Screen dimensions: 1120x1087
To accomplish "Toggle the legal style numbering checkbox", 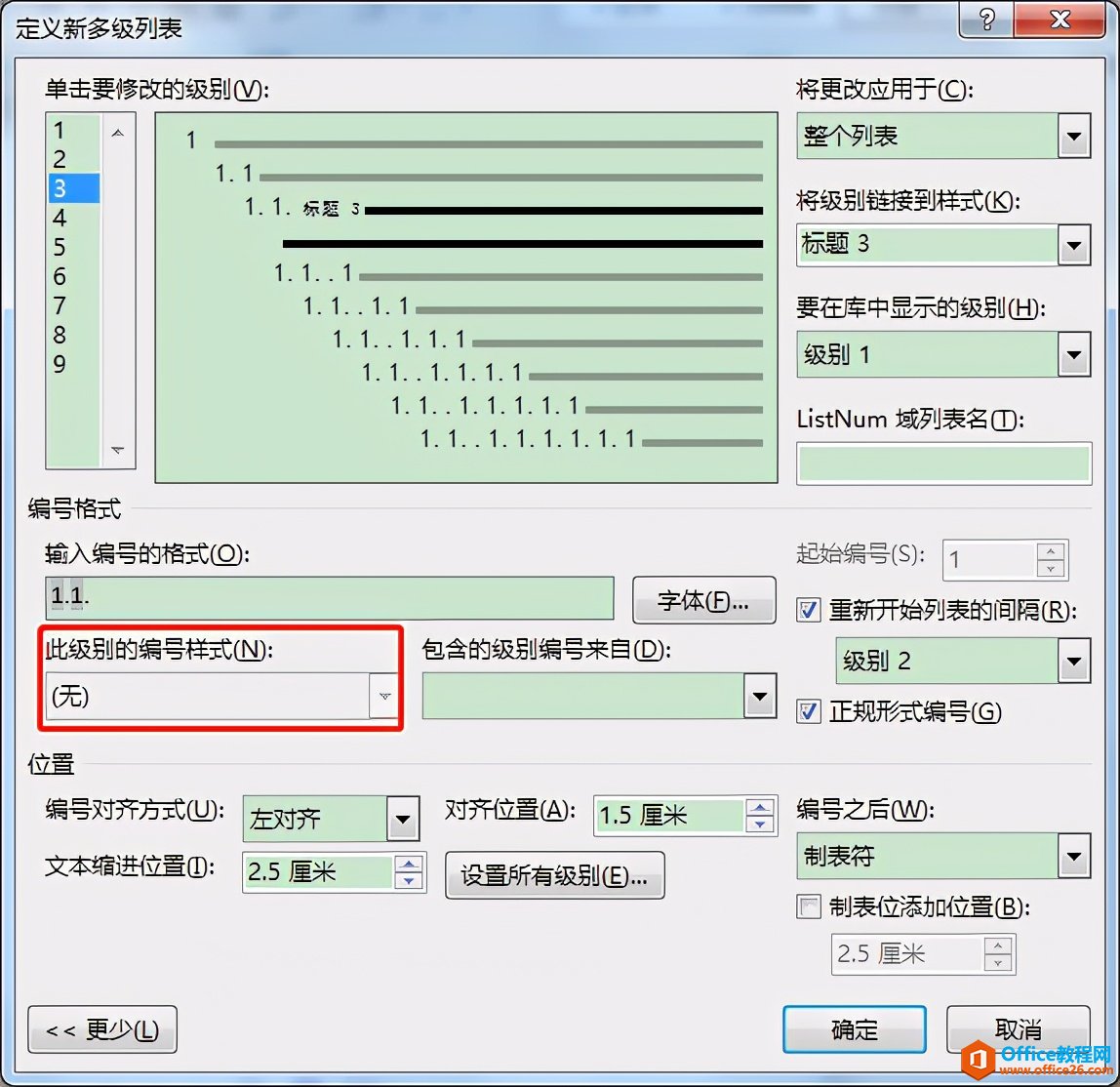I will (x=809, y=711).
